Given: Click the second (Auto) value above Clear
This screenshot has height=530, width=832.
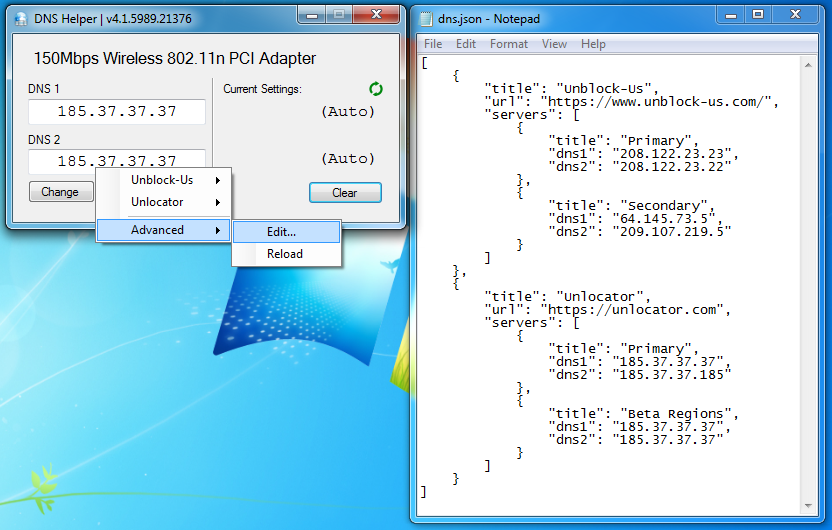Looking at the screenshot, I should tap(348, 159).
